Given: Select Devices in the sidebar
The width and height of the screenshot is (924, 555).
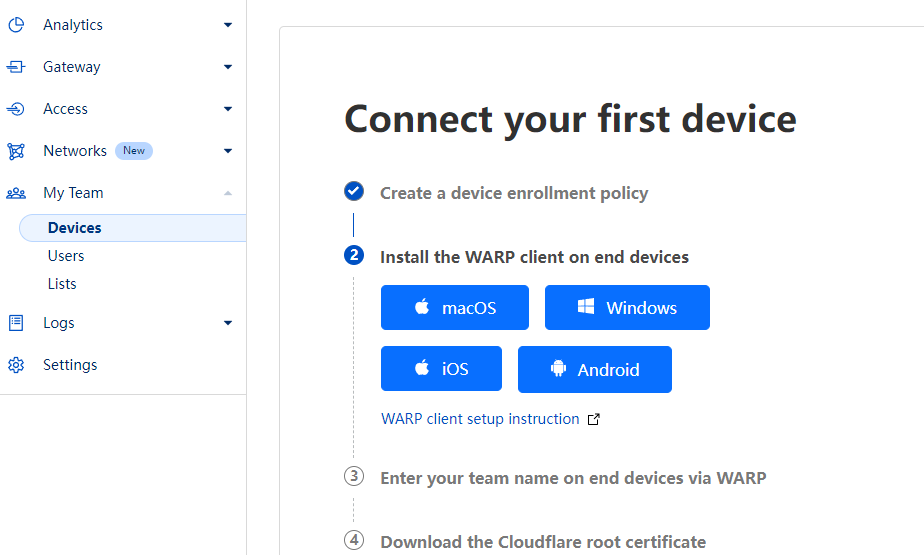Looking at the screenshot, I should click(75, 228).
